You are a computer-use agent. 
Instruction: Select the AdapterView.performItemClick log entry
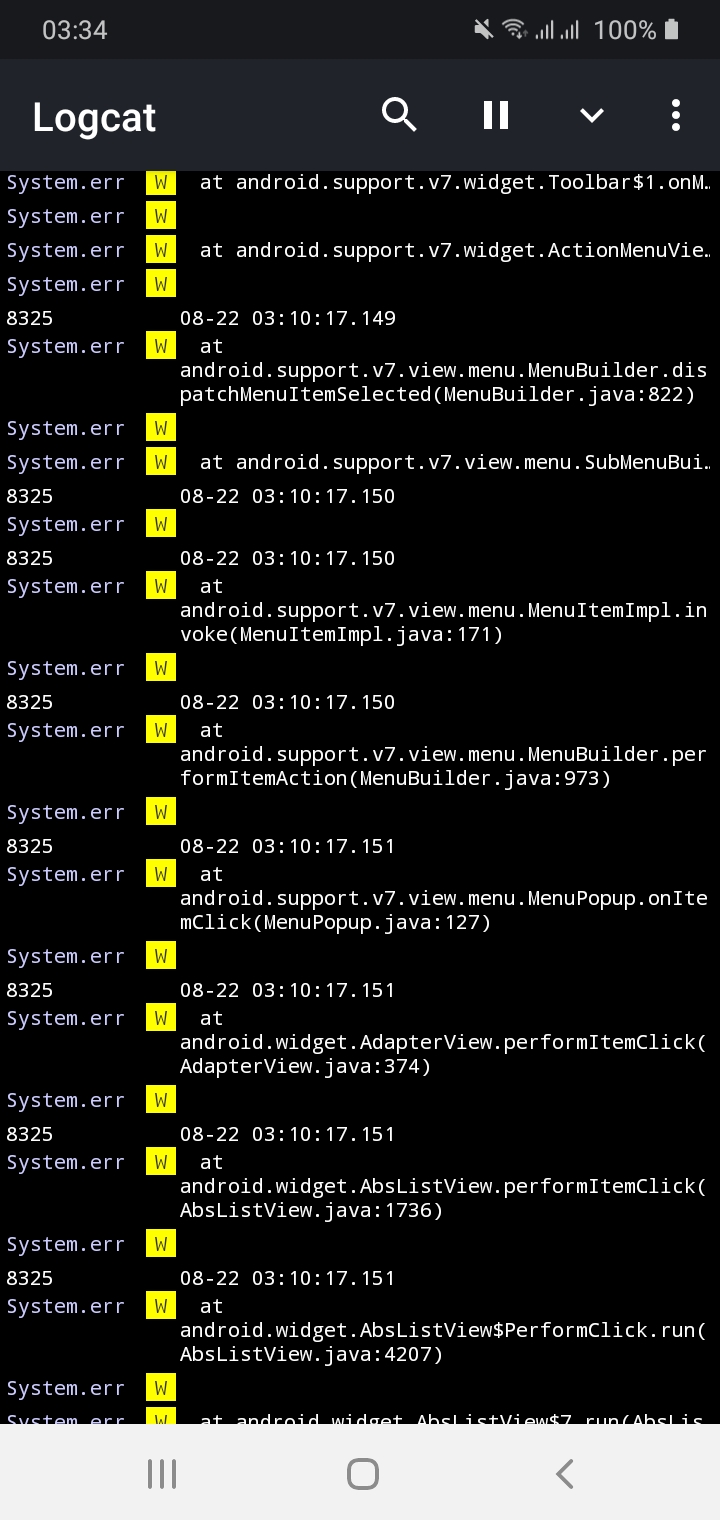[442, 1042]
